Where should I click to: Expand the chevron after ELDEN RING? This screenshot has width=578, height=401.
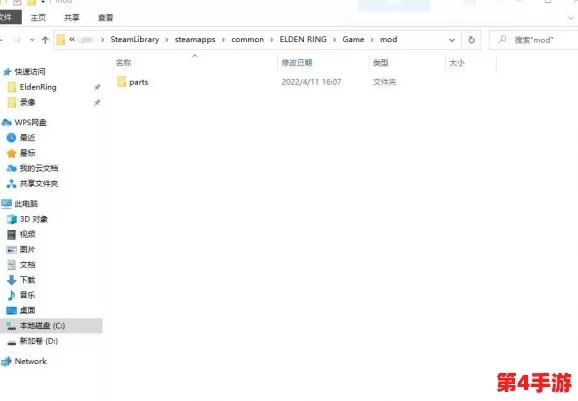[x=335, y=40]
